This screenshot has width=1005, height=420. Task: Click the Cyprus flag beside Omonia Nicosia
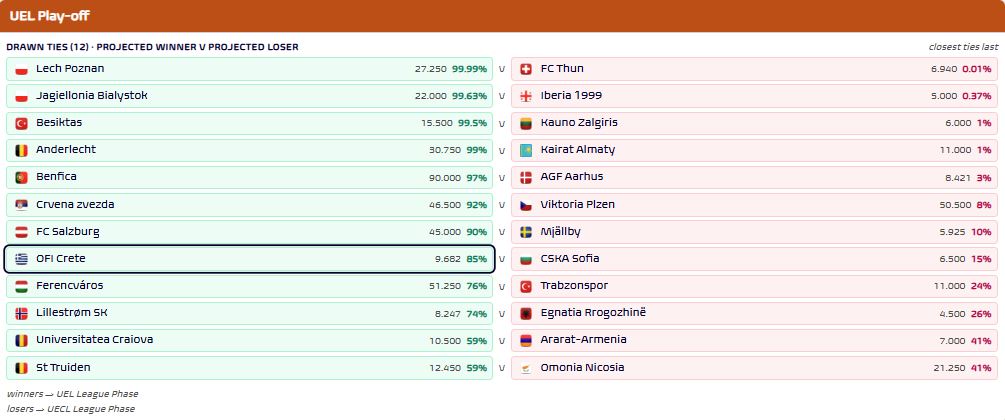[x=526, y=368]
